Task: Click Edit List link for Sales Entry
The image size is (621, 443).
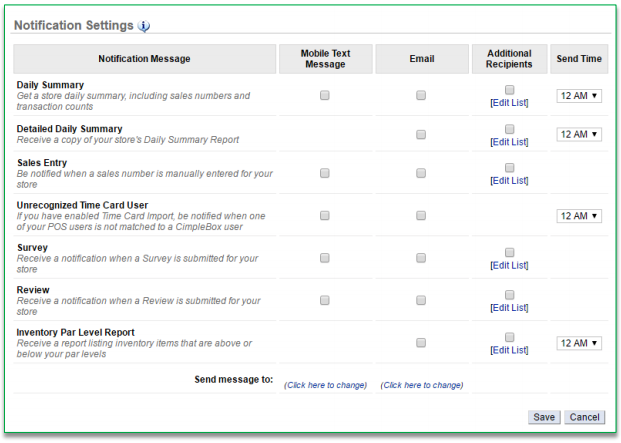Action: tap(509, 180)
